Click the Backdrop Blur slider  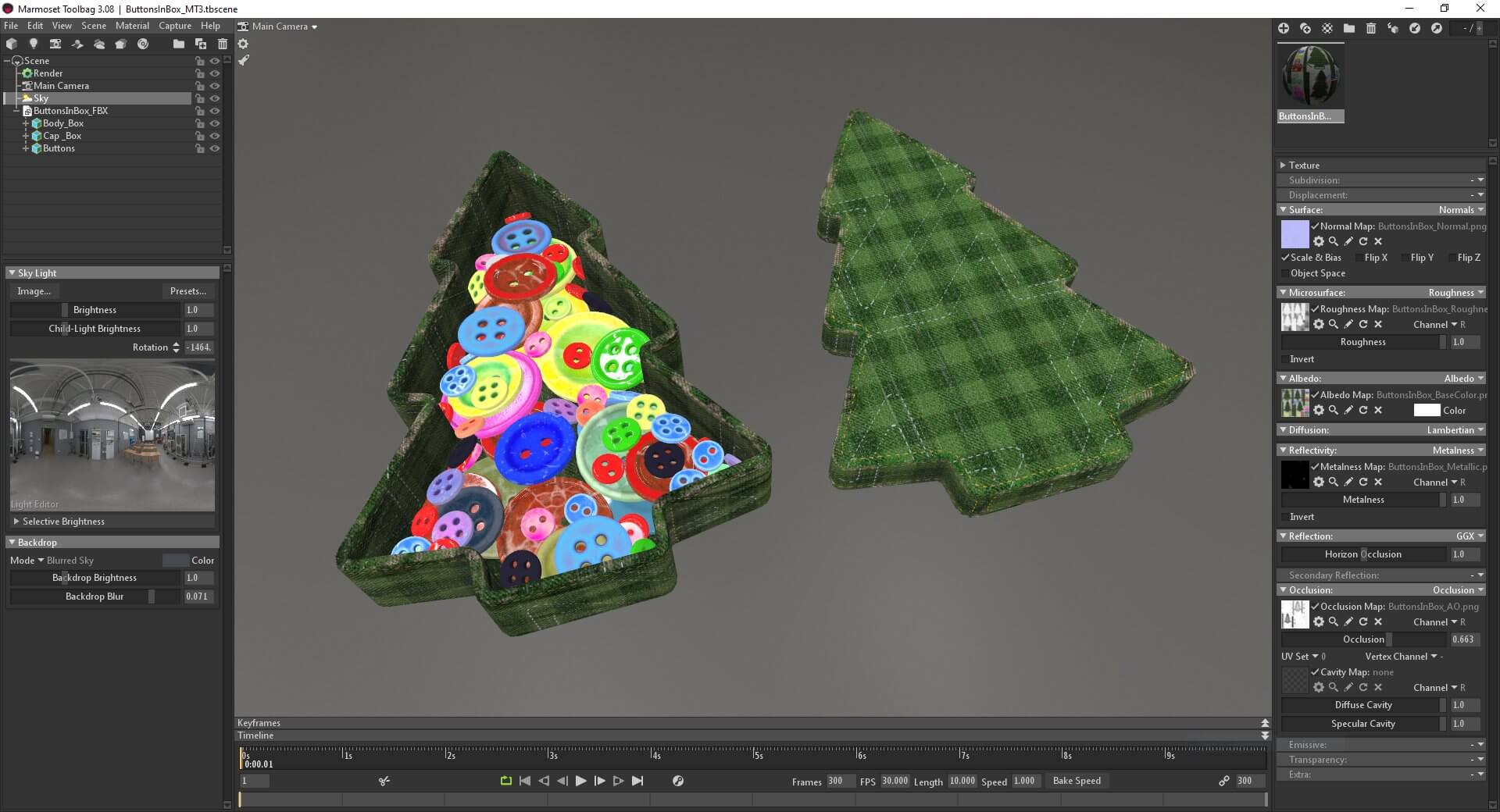point(95,597)
